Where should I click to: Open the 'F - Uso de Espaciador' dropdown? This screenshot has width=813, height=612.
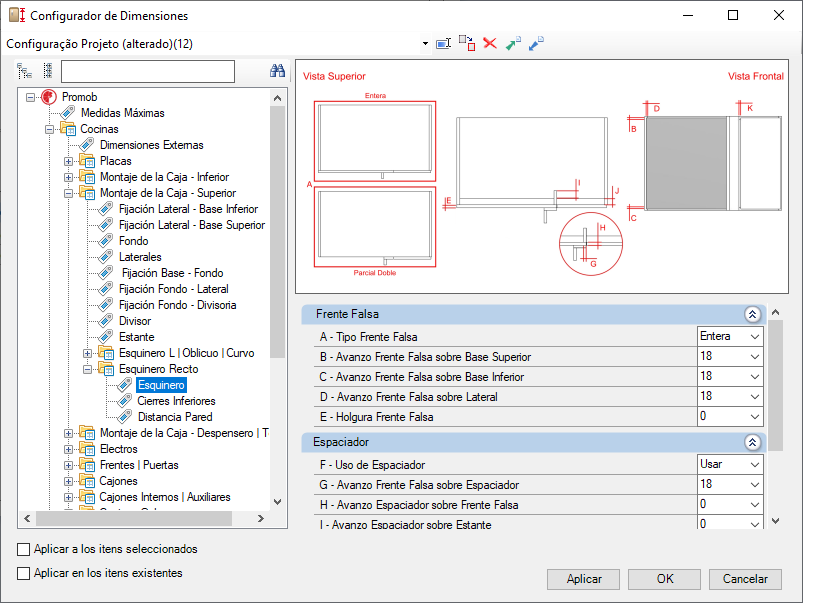point(755,465)
